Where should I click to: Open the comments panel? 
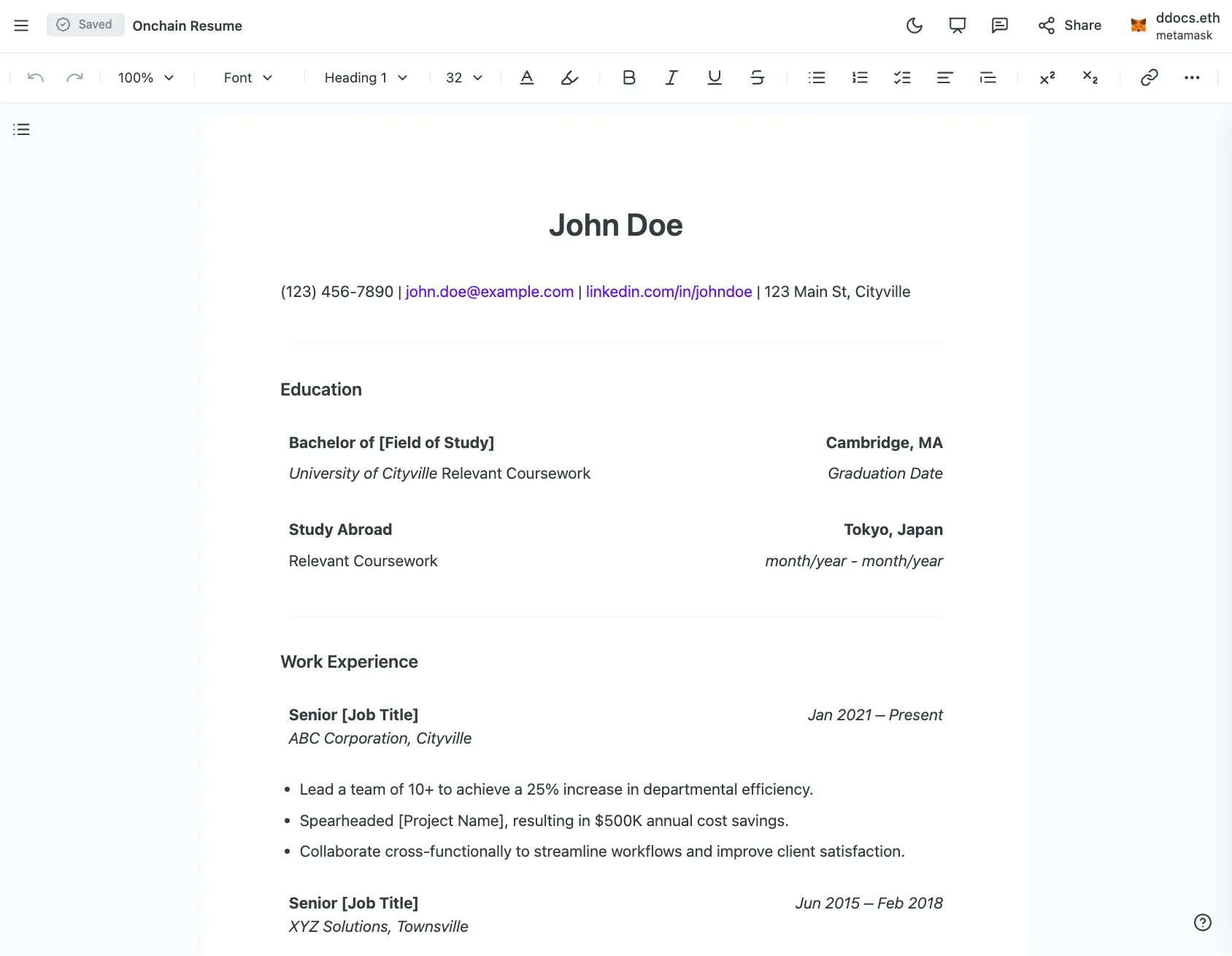point(999,26)
